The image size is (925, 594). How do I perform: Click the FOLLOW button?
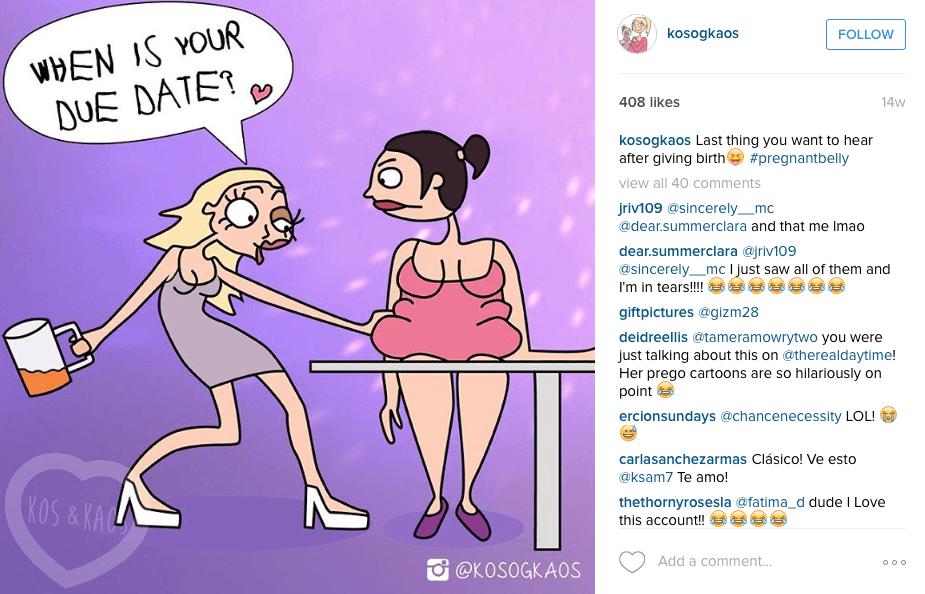865,34
